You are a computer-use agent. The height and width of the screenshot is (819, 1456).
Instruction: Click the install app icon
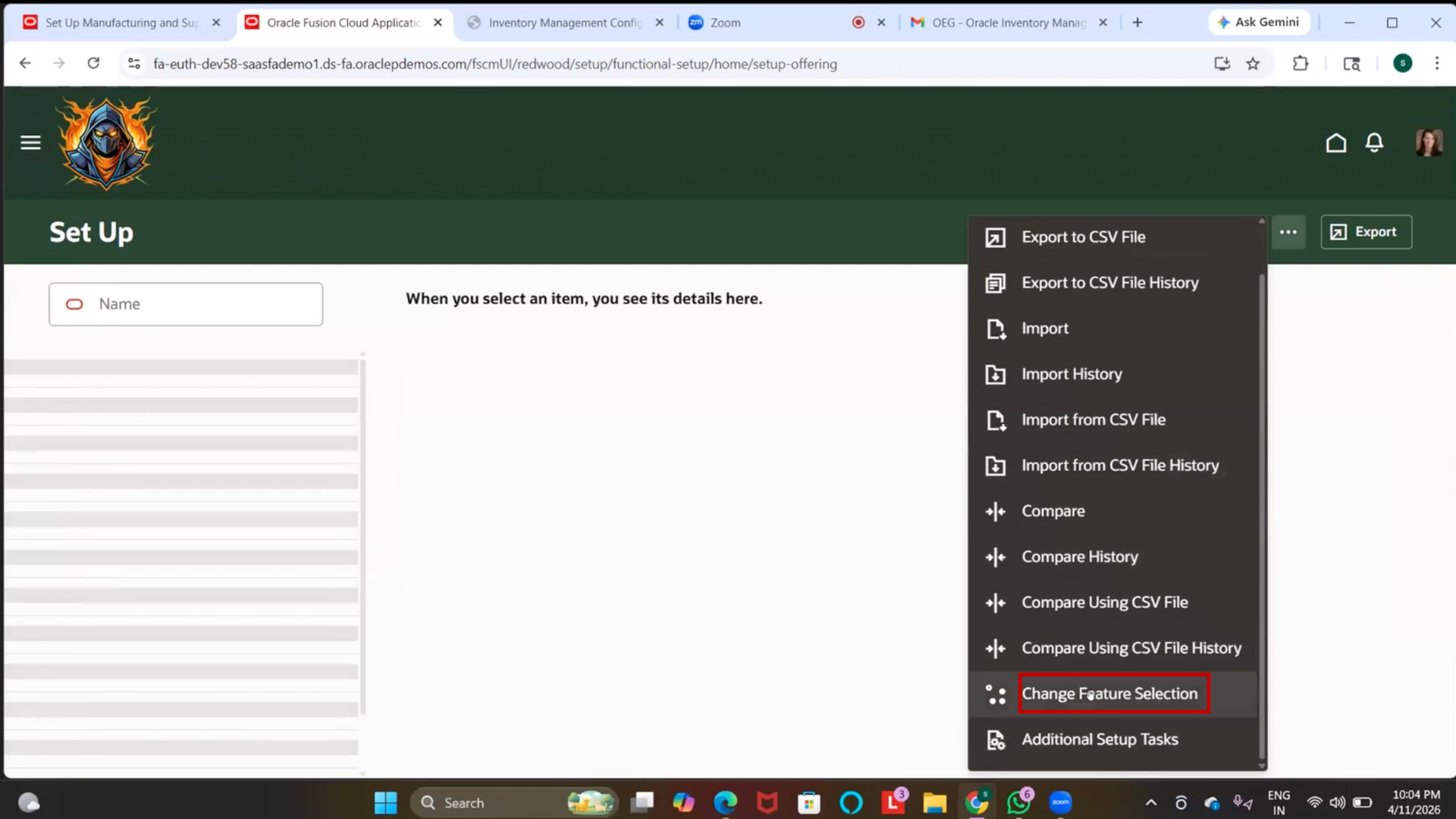[1222, 64]
